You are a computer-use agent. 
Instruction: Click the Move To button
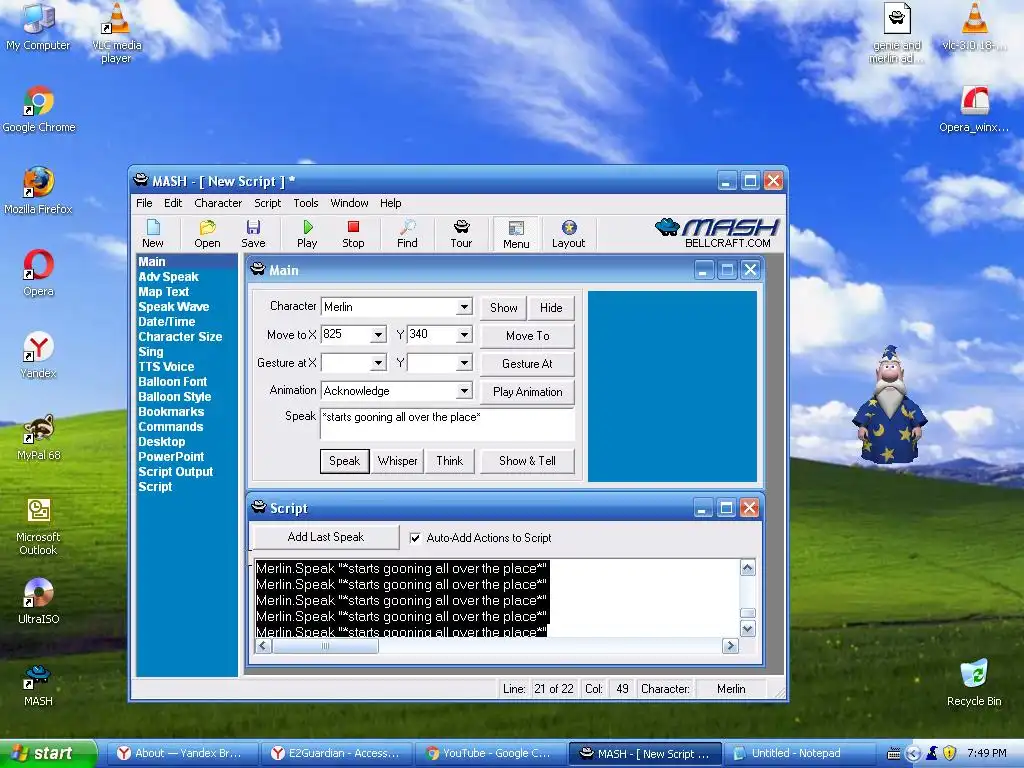[528, 336]
